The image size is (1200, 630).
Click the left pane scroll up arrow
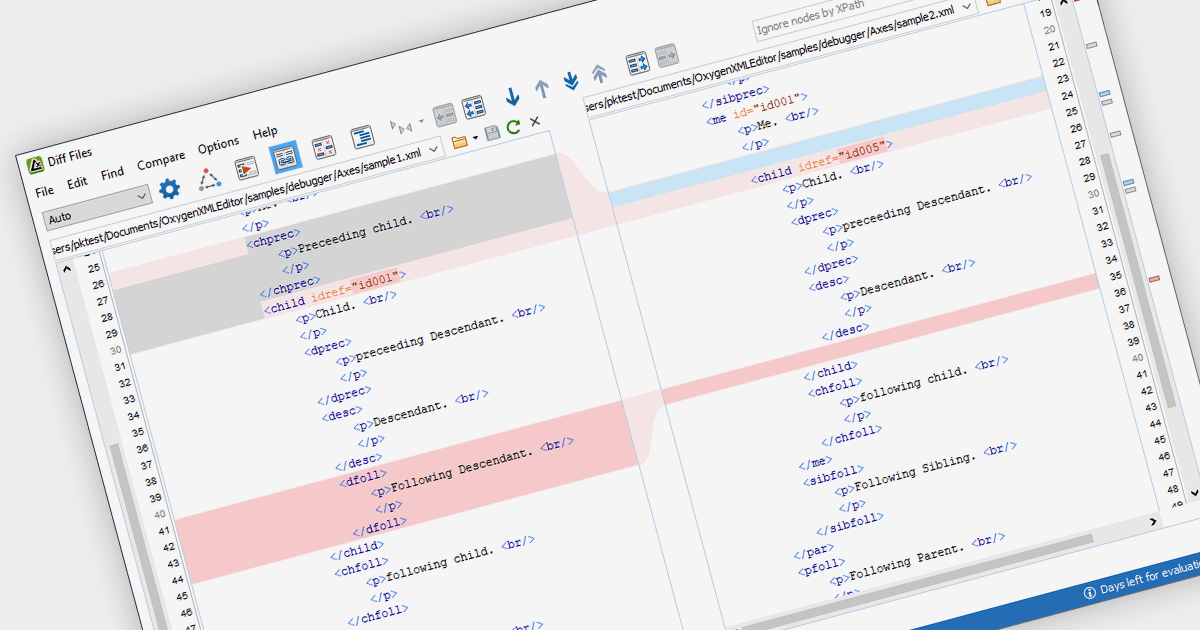[x=67, y=269]
